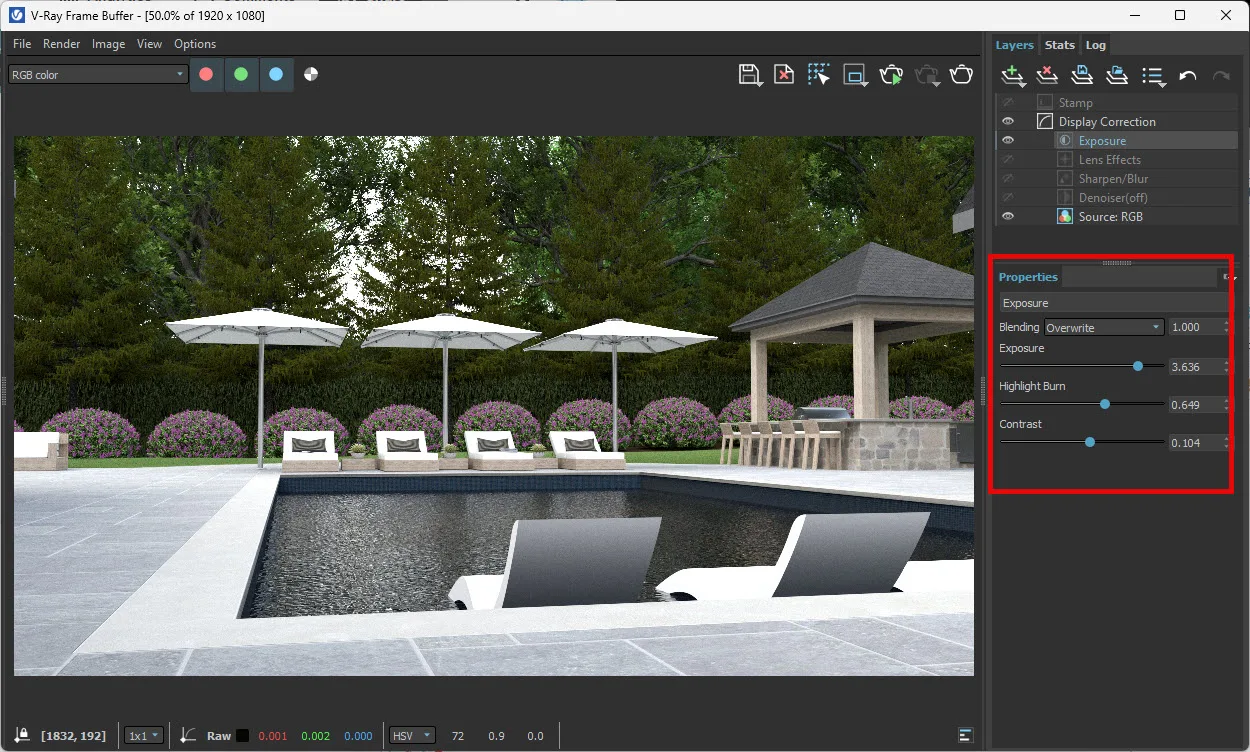Select the region render icon

click(x=854, y=75)
